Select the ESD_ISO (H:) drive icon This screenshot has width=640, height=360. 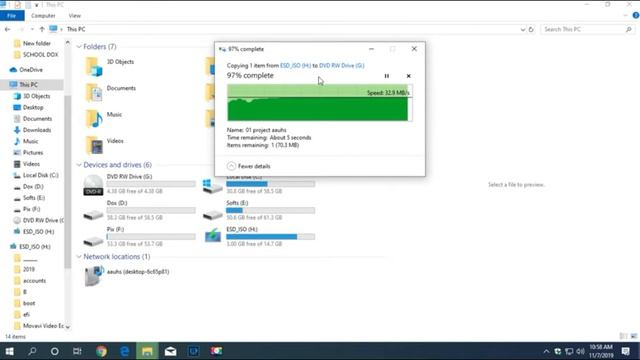tap(213, 236)
